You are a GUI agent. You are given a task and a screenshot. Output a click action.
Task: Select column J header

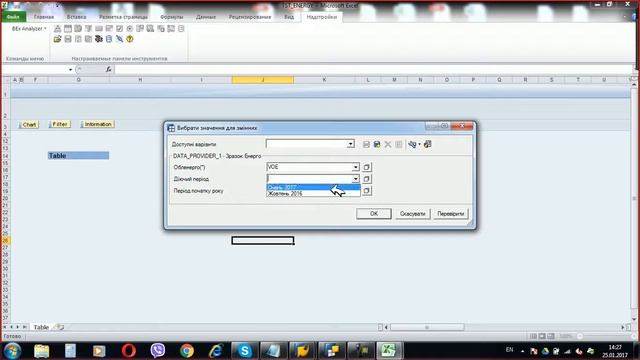[262, 80]
